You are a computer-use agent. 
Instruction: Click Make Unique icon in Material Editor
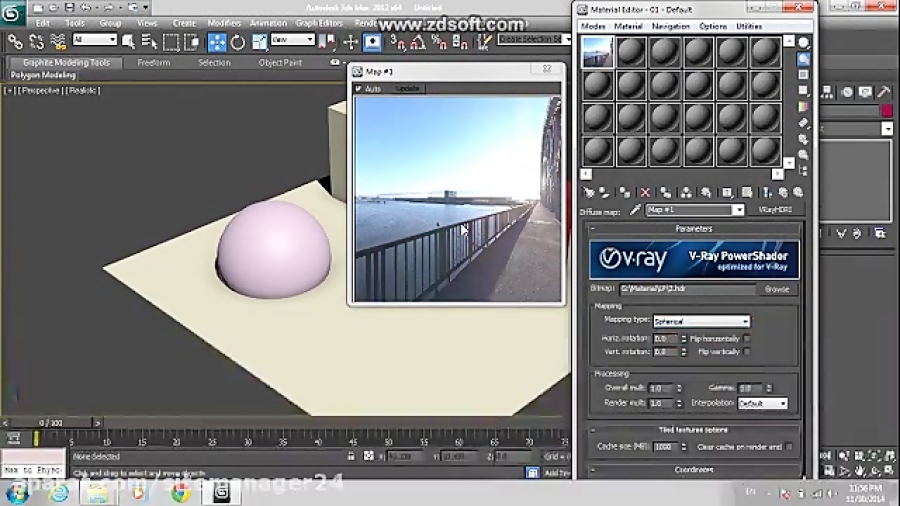point(686,193)
